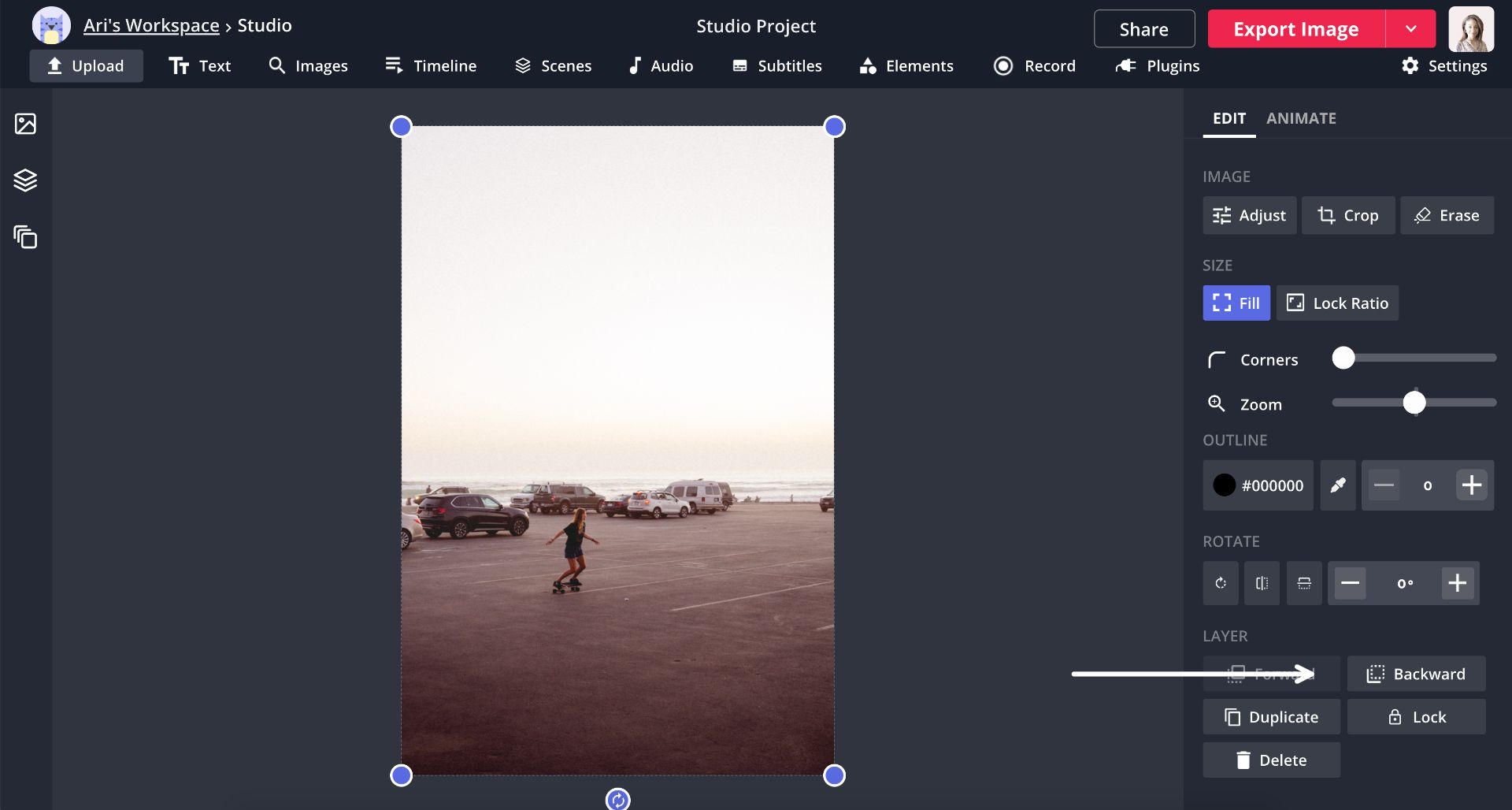Click the copy pages icon in sidebar

point(25,237)
